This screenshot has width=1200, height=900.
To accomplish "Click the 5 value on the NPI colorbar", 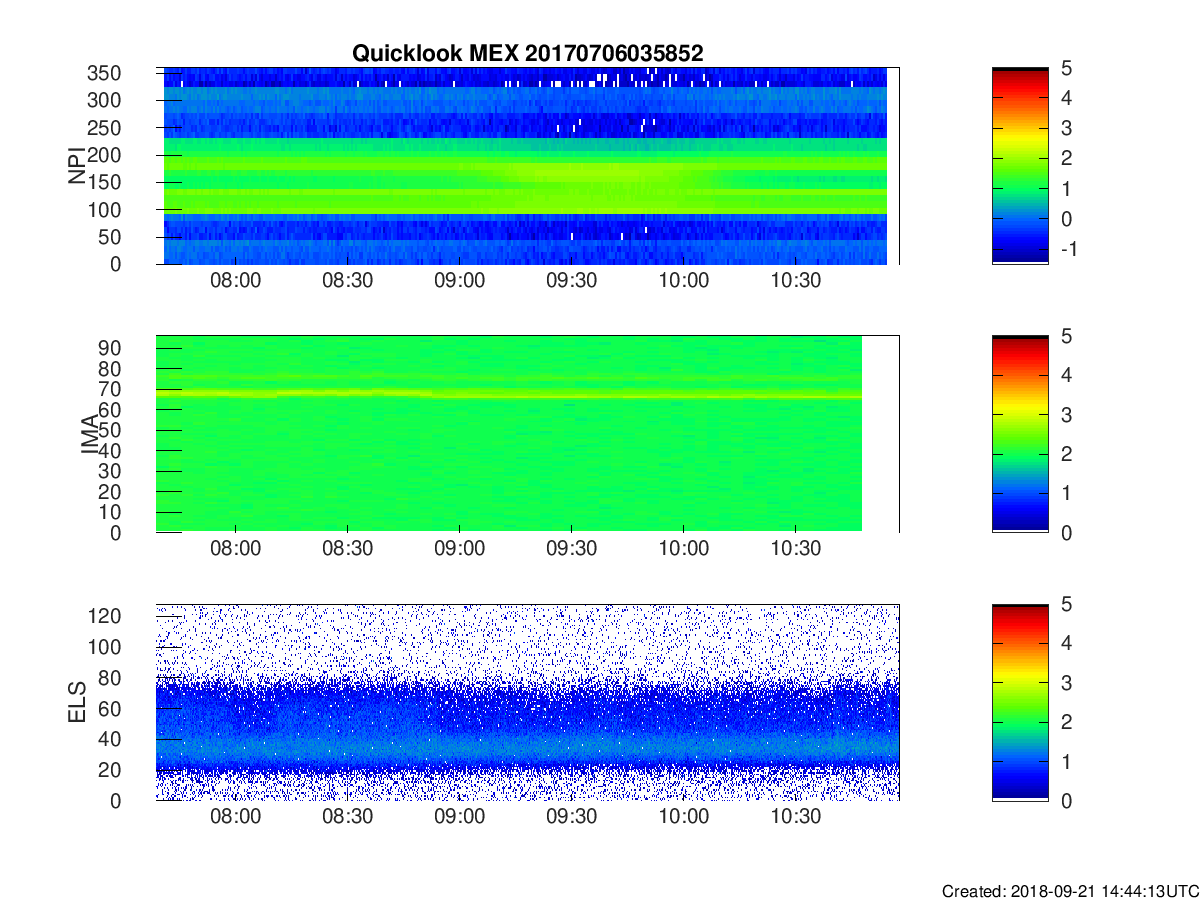I will point(1066,69).
